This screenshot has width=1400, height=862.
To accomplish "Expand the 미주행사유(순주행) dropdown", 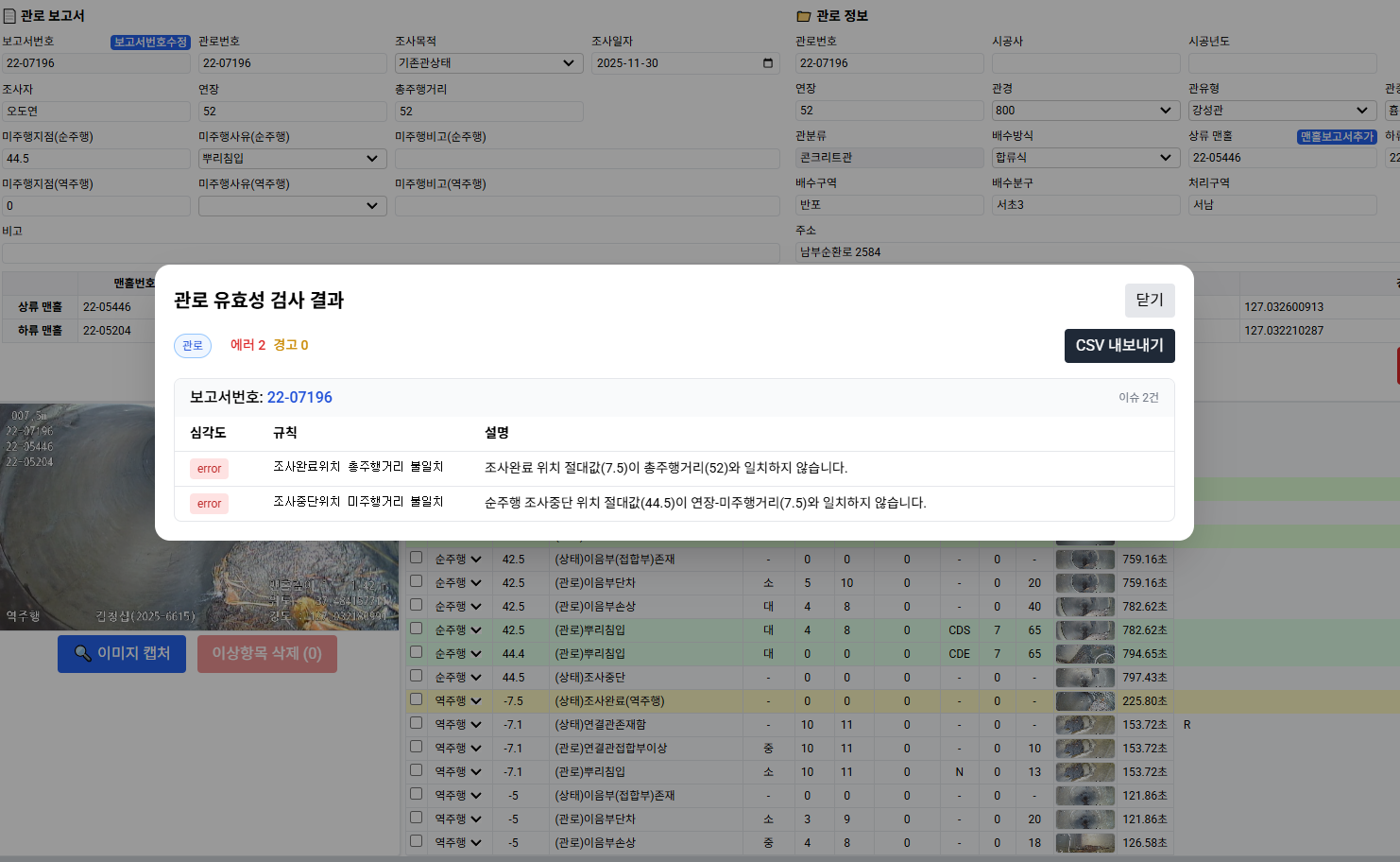I will (x=291, y=159).
